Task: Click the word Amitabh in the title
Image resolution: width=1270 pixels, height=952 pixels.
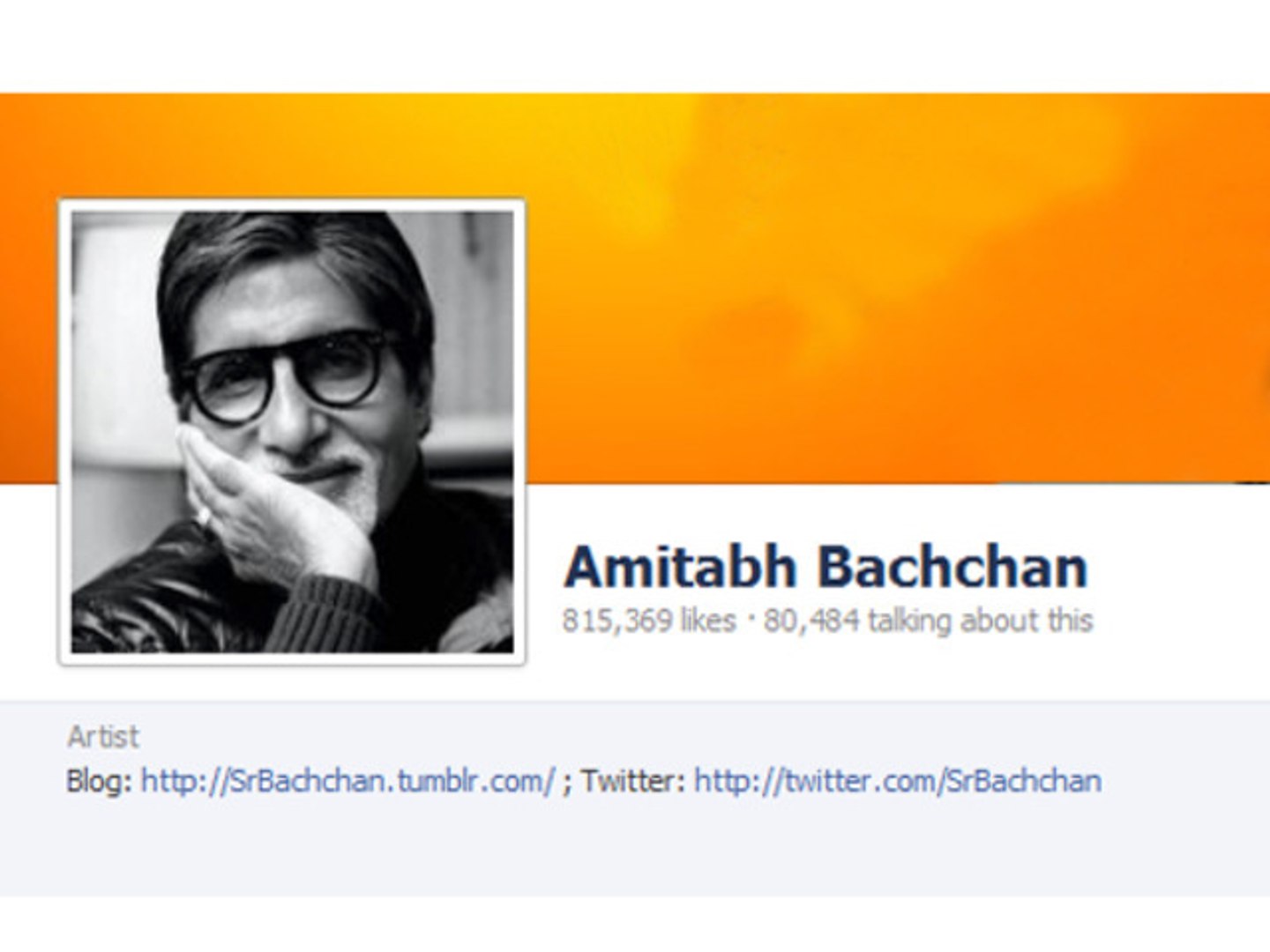Action: tap(680, 566)
